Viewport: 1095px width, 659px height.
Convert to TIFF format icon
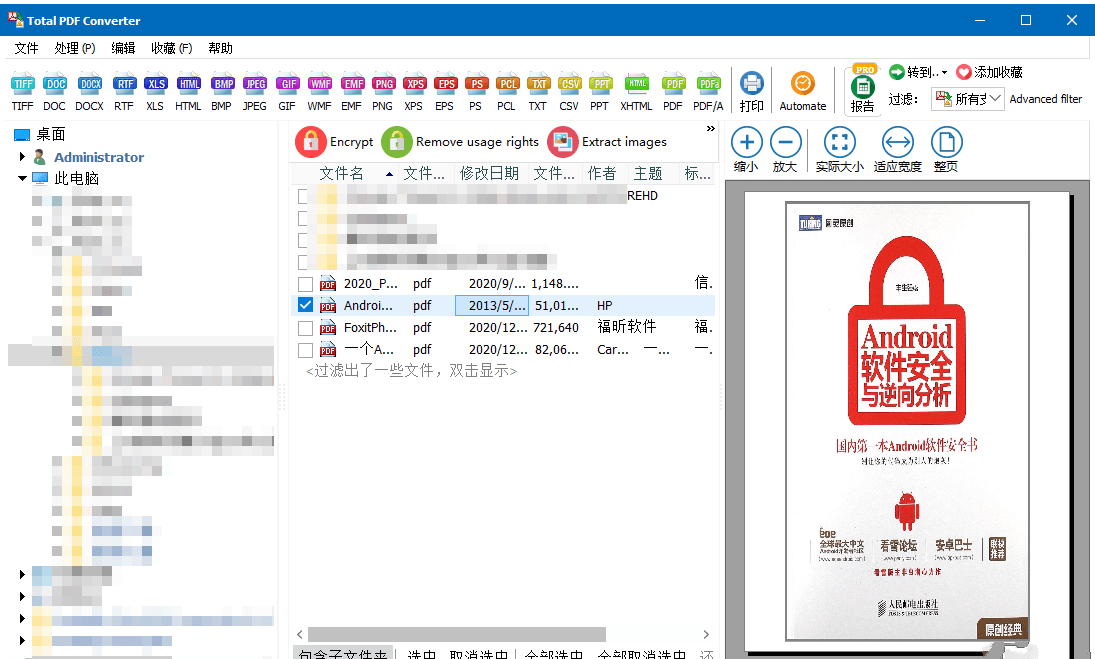(x=22, y=91)
